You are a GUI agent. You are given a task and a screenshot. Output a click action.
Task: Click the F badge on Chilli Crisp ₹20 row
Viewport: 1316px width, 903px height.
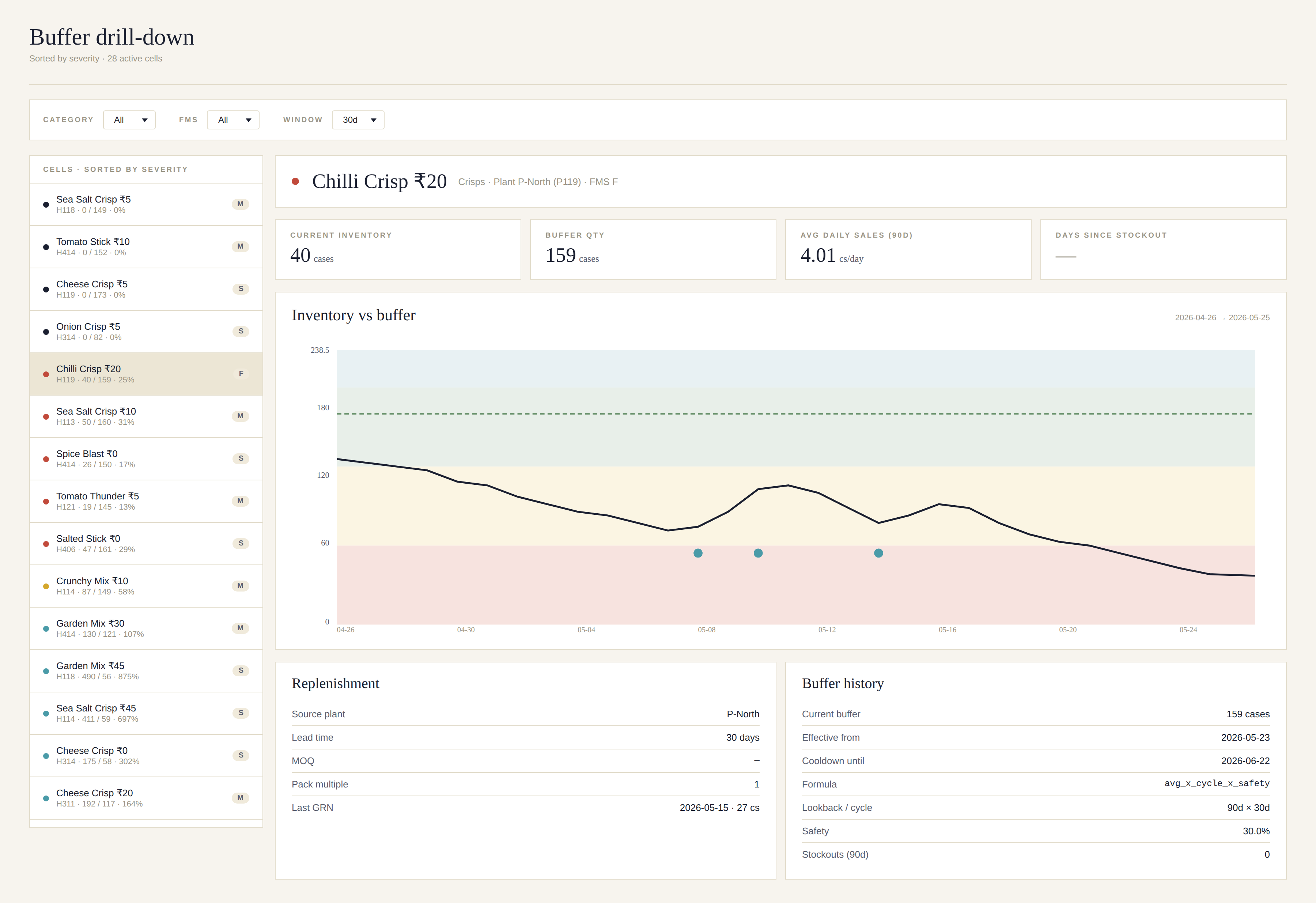click(x=241, y=374)
